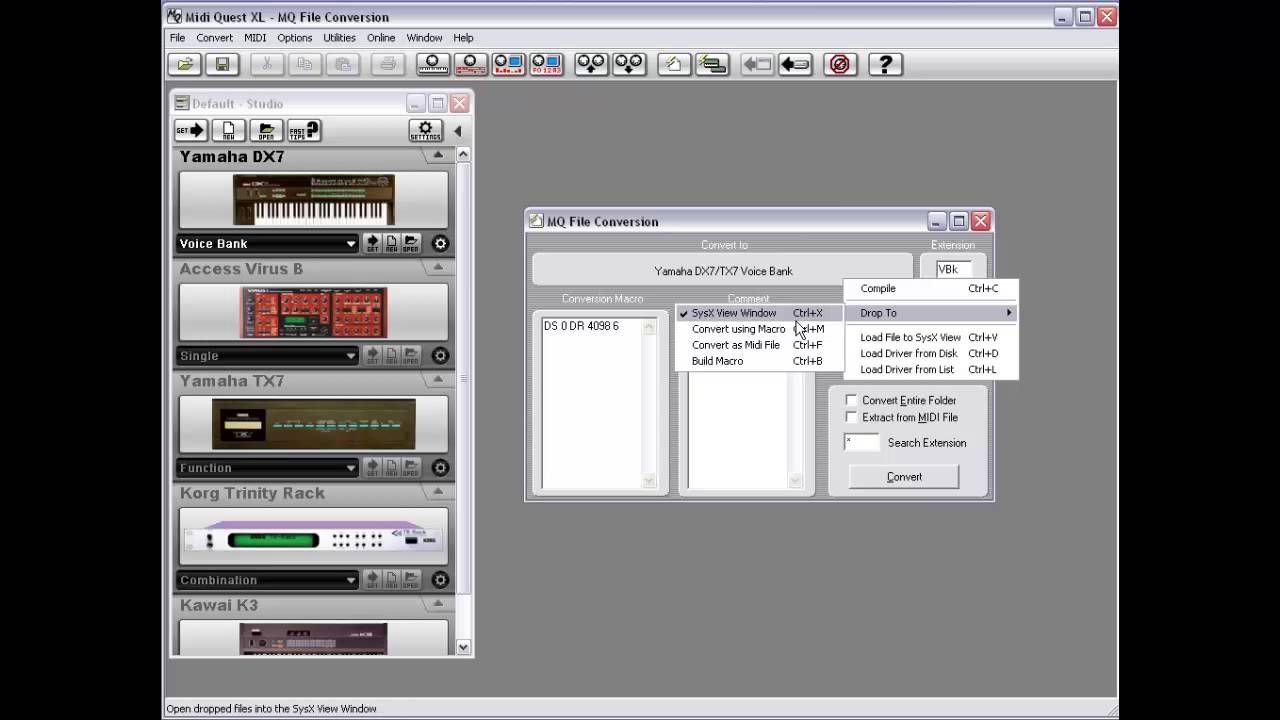Screen dimensions: 1280x720
Task: Click the Get button in Studio toolbar
Action: click(190, 130)
